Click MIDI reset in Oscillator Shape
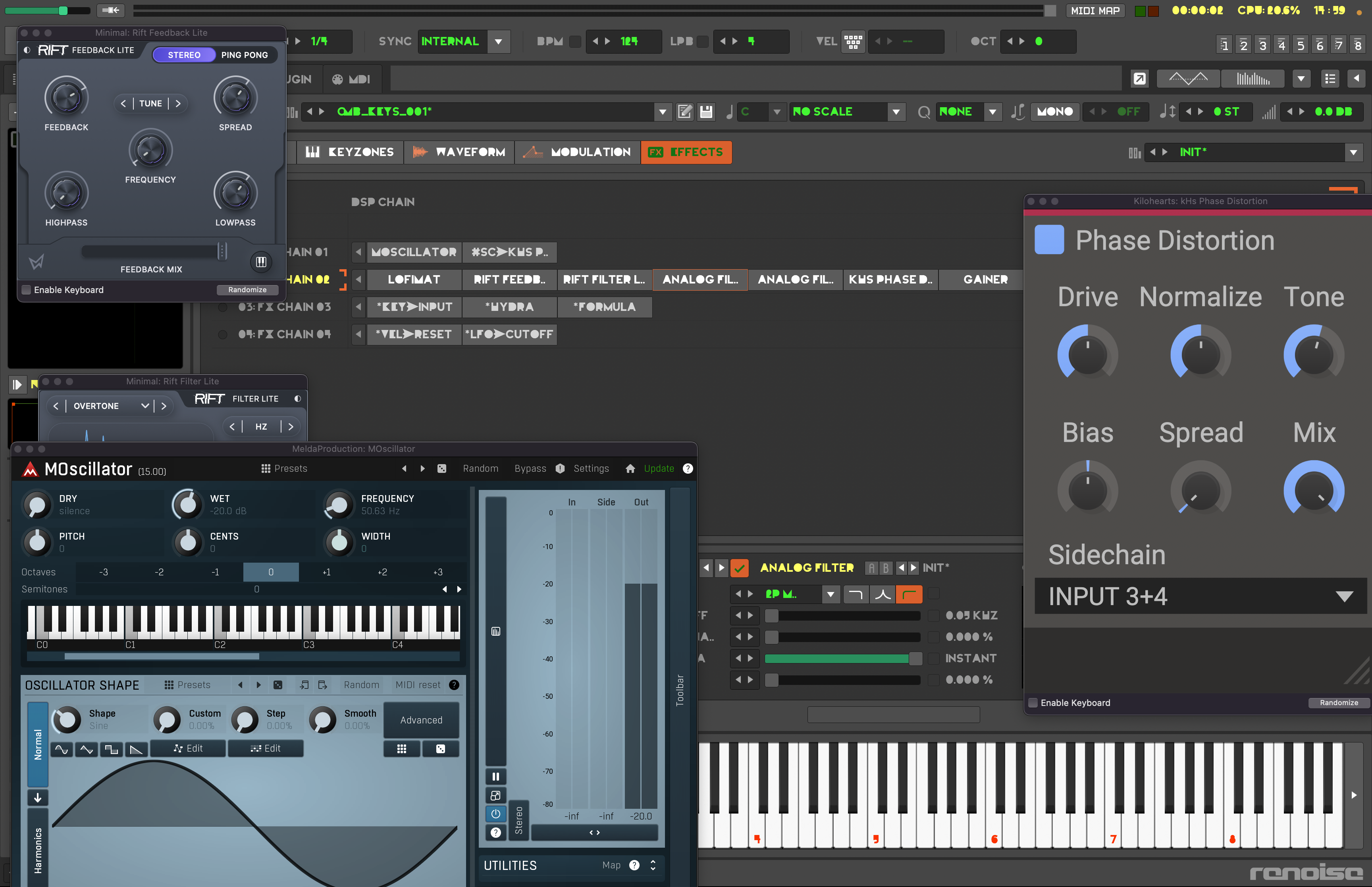Screen dimensions: 1372x887 (x=417, y=685)
